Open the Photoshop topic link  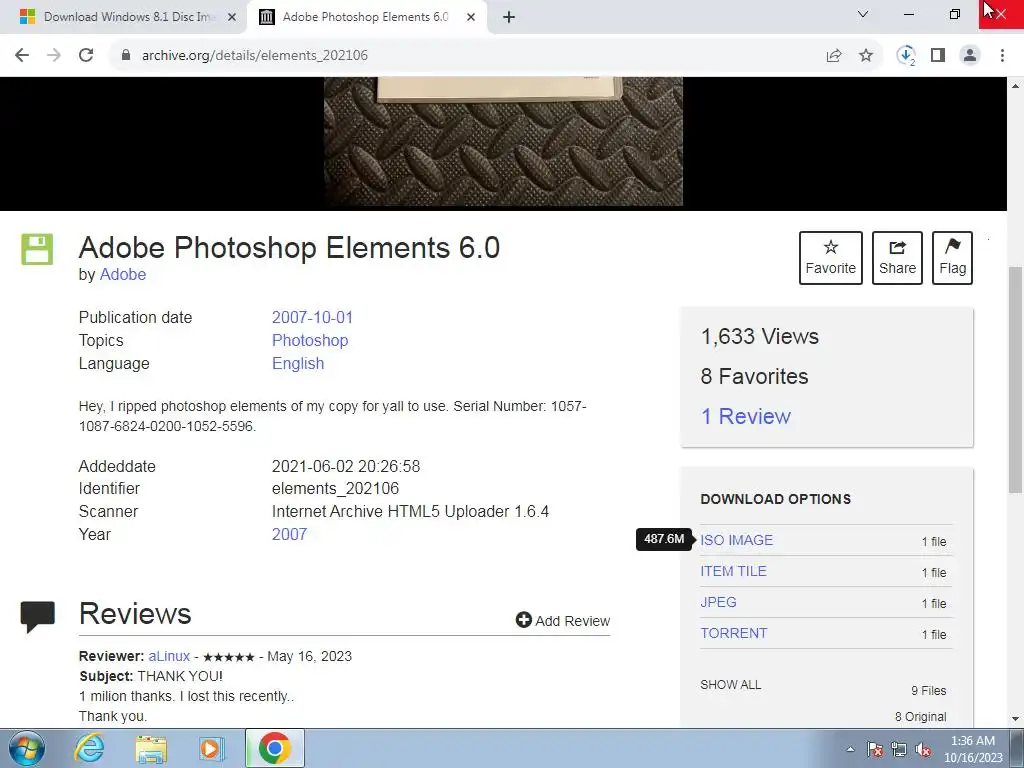click(310, 340)
